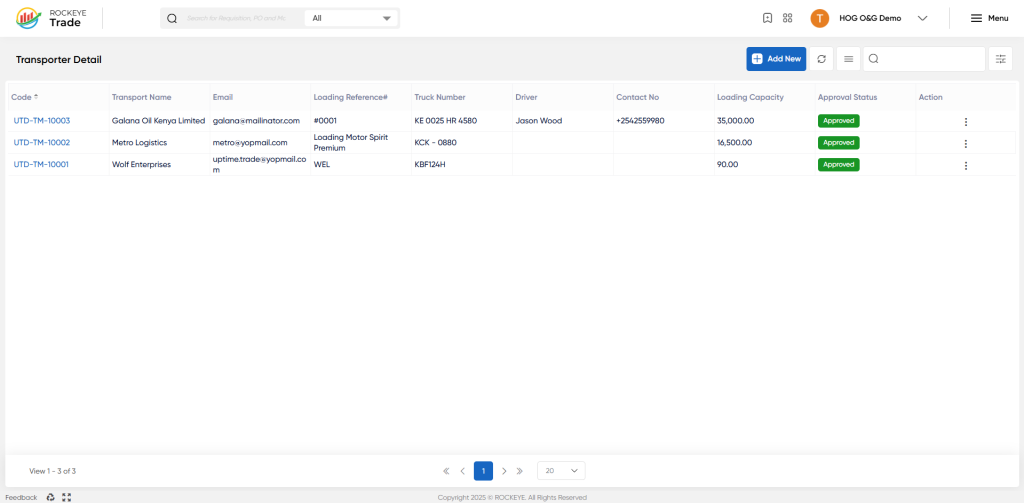
Task: Select page 1 in pagination
Action: (483, 471)
